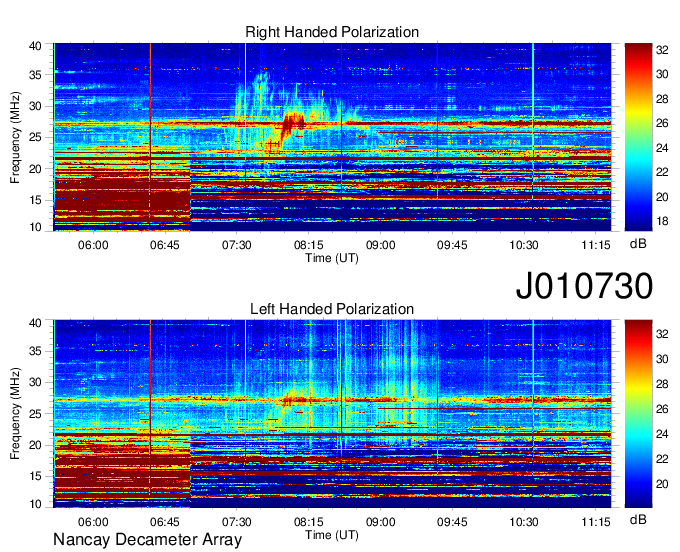Click the Frequency (MHz) label of the right-handed plot
The image size is (680, 552).
pyautogui.click(x=15, y=137)
